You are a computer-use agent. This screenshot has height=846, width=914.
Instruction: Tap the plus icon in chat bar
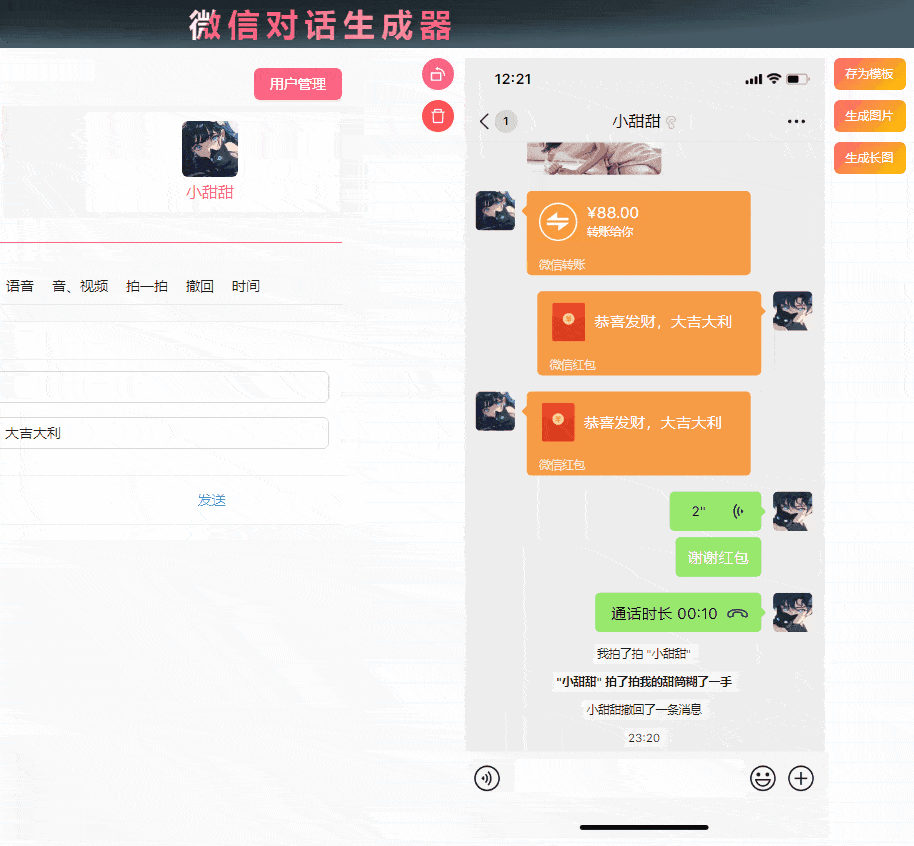coord(801,778)
